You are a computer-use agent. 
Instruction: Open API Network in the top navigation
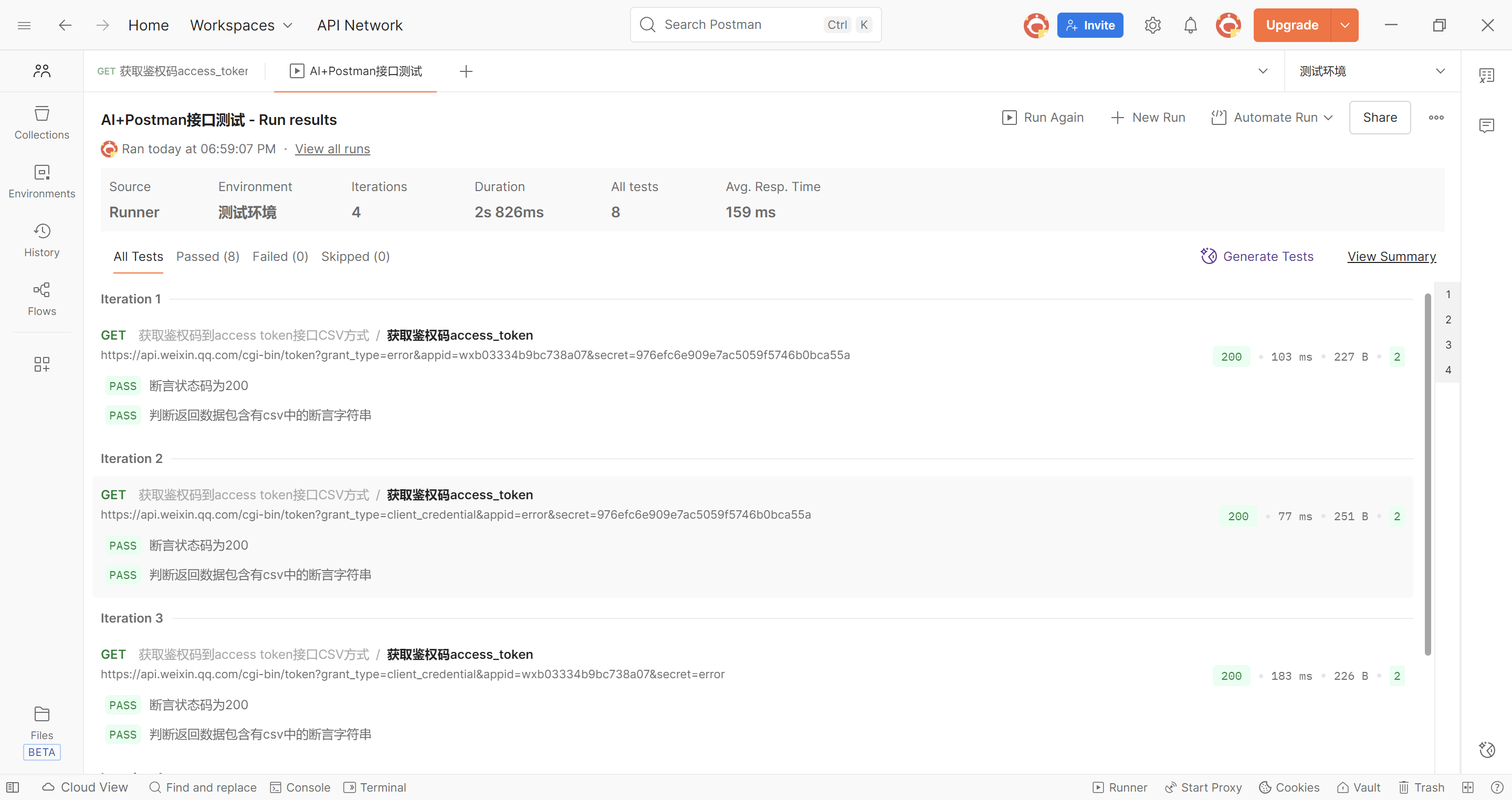coord(360,25)
